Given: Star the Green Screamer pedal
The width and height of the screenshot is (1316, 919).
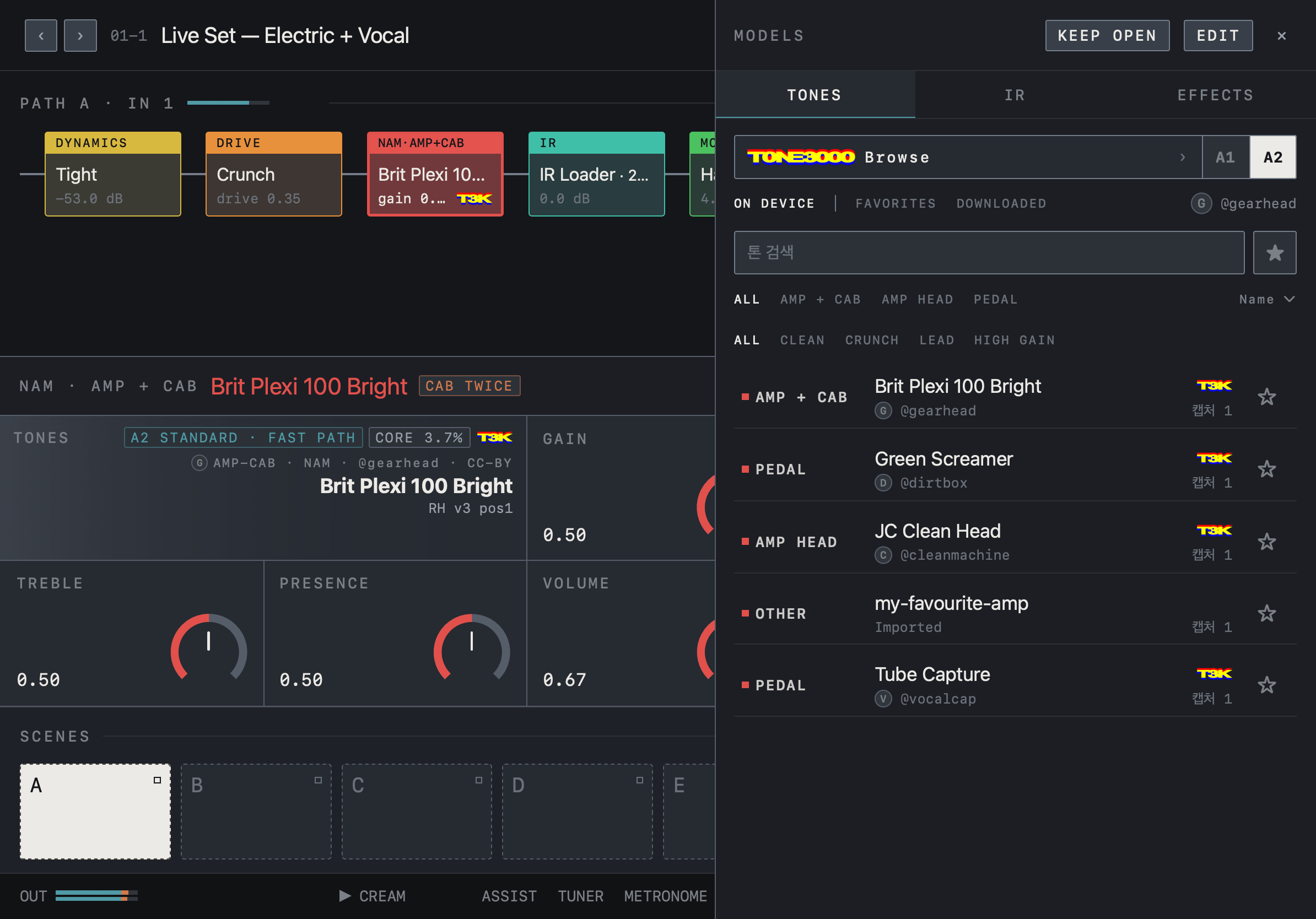Looking at the screenshot, I should [1267, 469].
